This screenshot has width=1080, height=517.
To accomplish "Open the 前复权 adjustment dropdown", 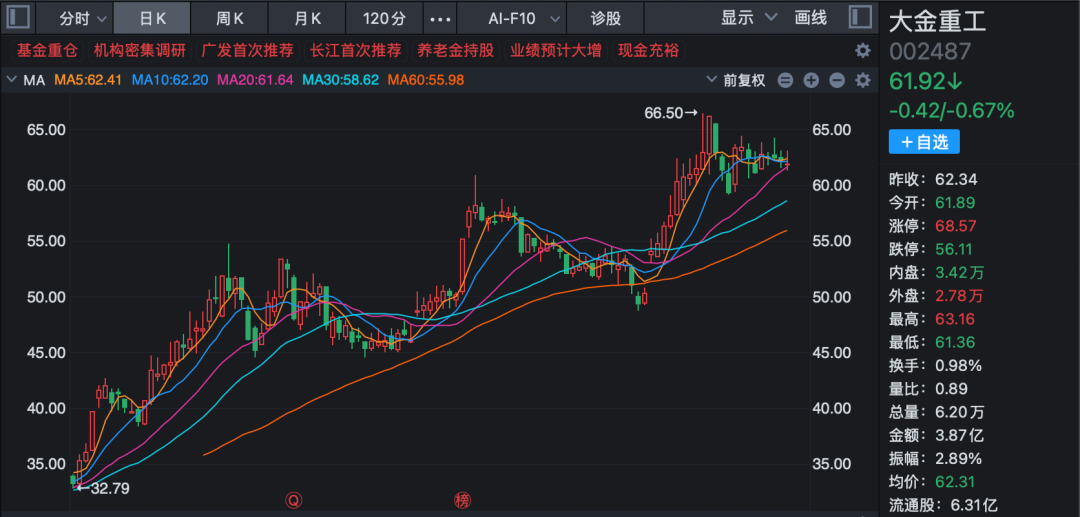I will (735, 80).
